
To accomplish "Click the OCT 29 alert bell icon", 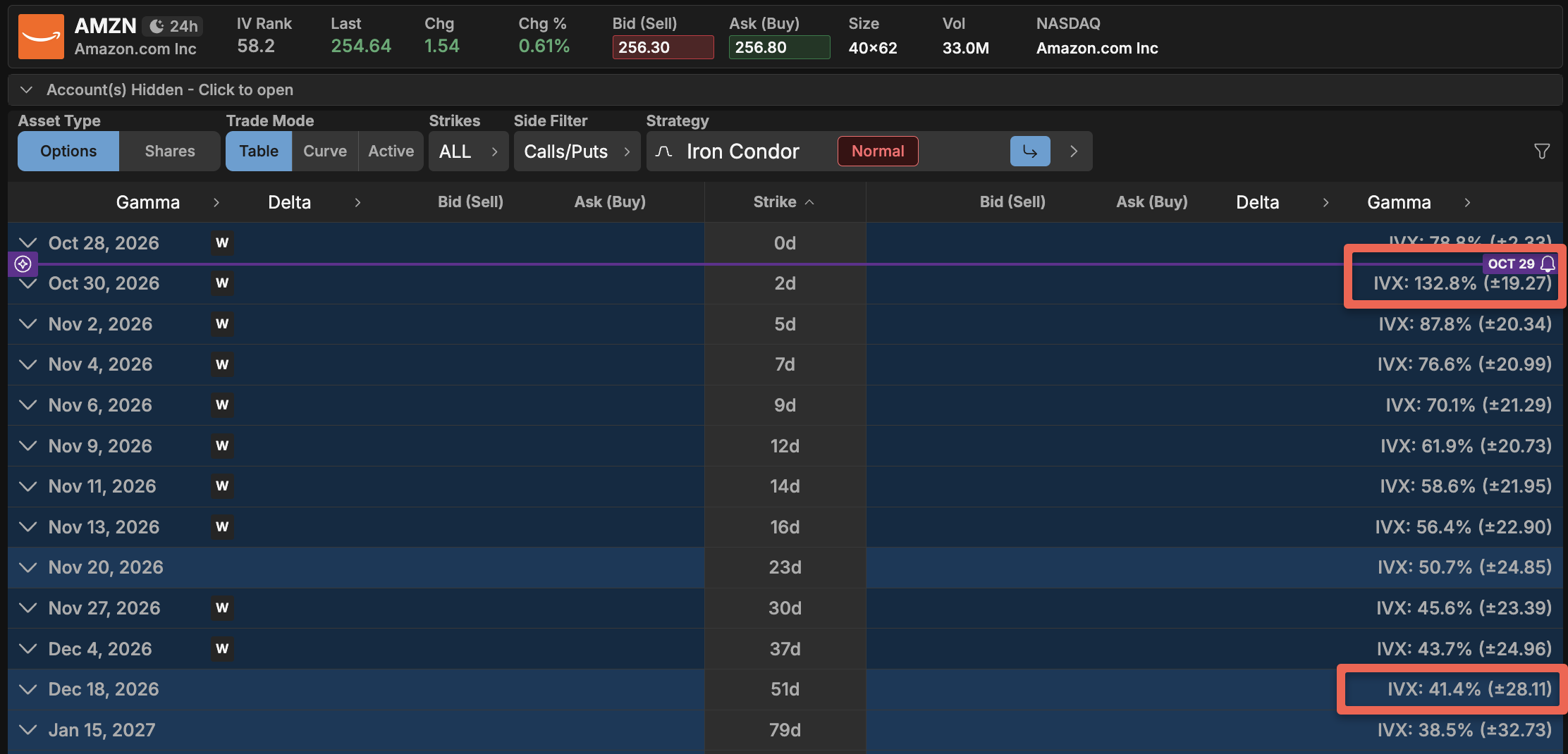I will [x=1548, y=264].
